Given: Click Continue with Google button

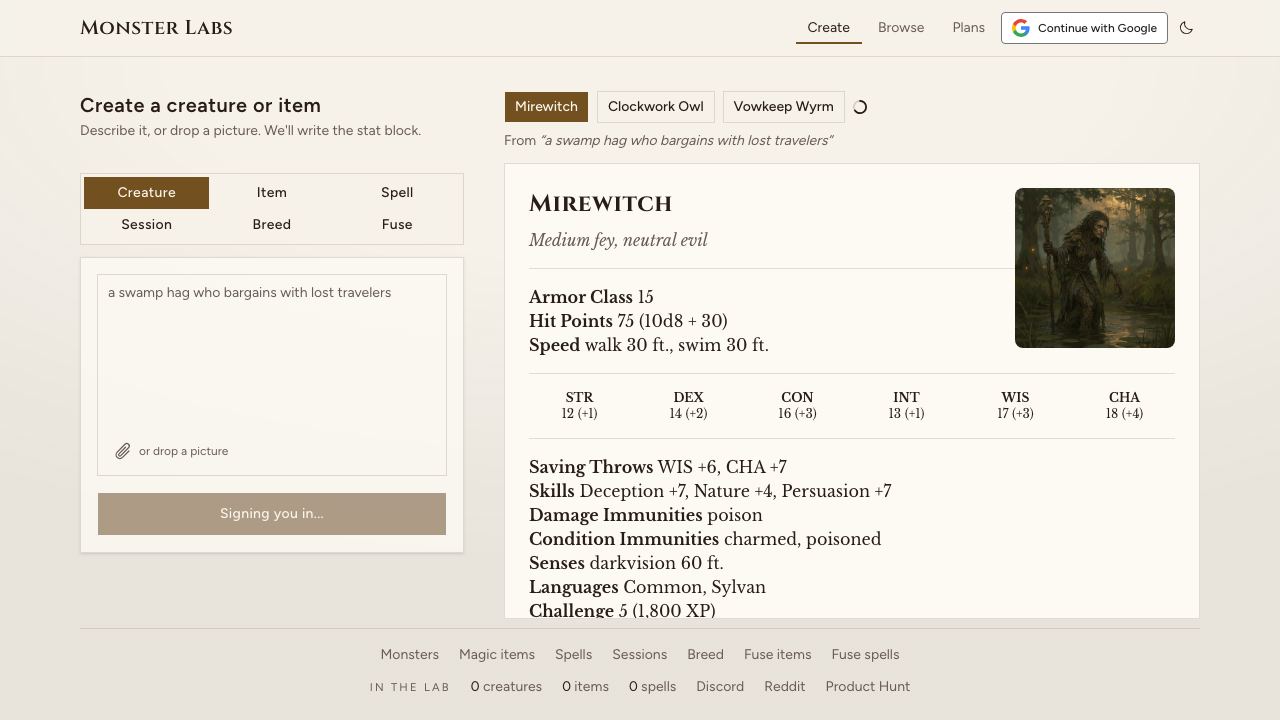Looking at the screenshot, I should click(1084, 28).
